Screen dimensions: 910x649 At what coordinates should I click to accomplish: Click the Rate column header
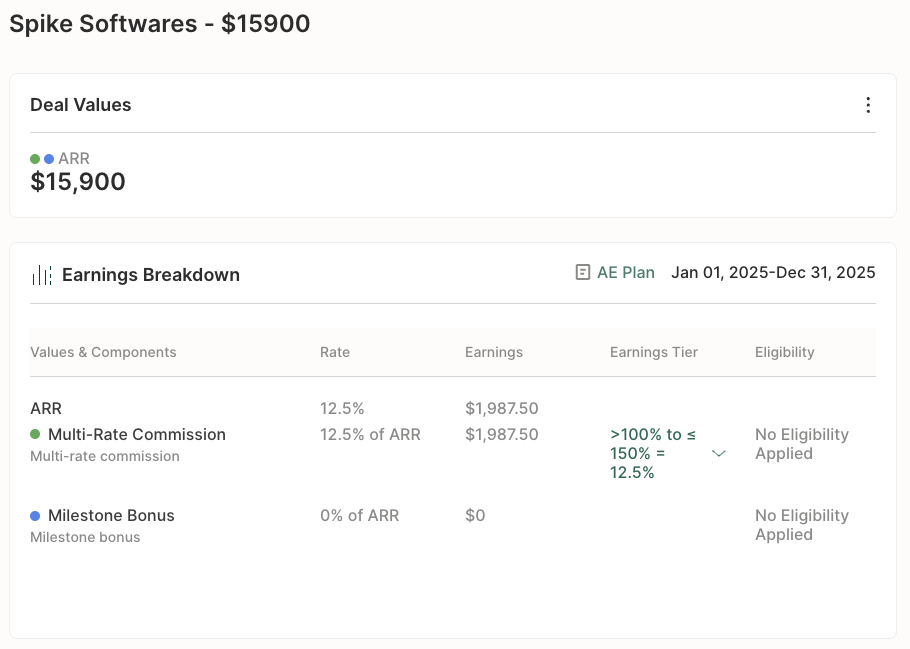(335, 352)
